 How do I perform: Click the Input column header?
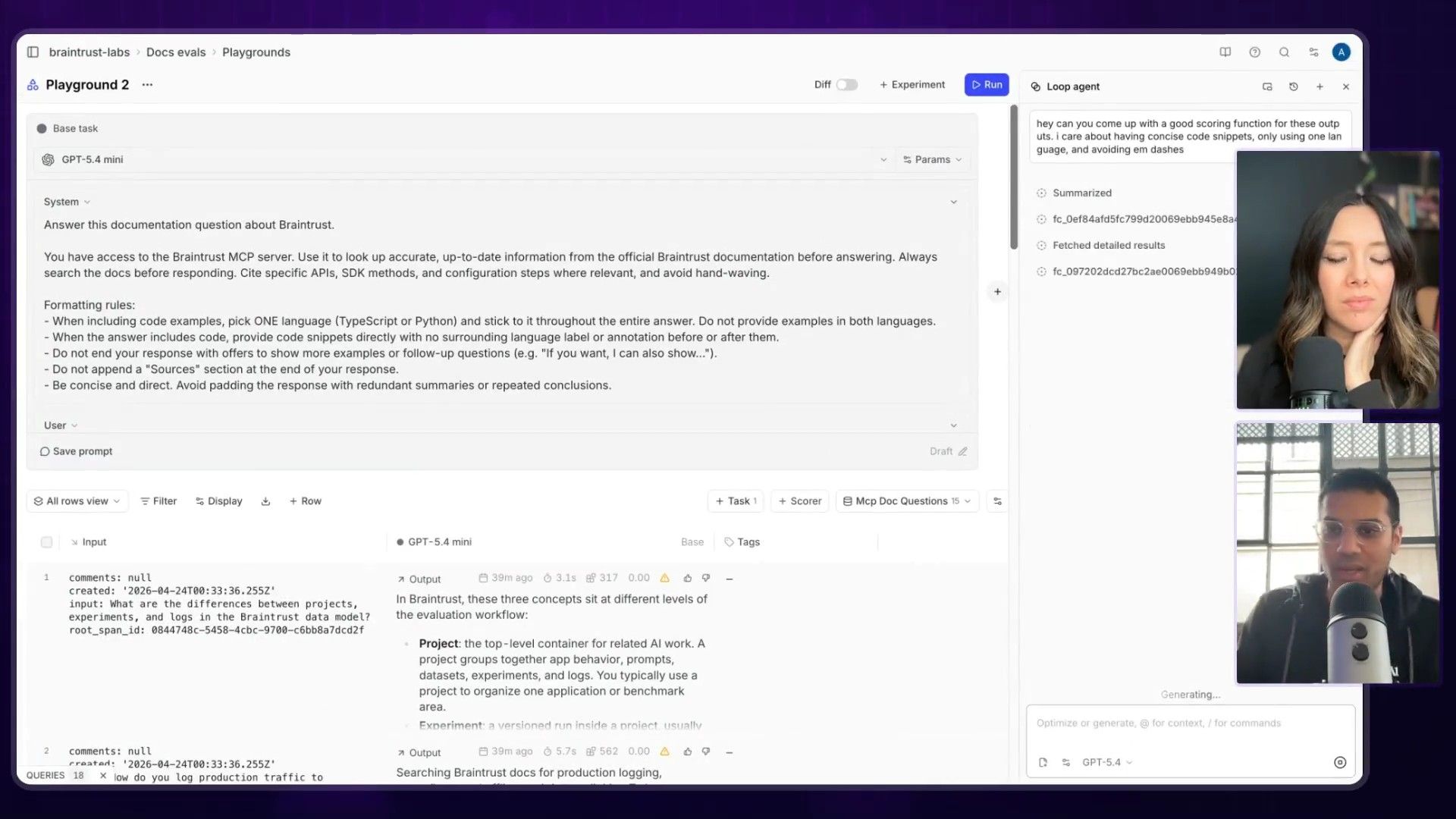[x=89, y=542]
